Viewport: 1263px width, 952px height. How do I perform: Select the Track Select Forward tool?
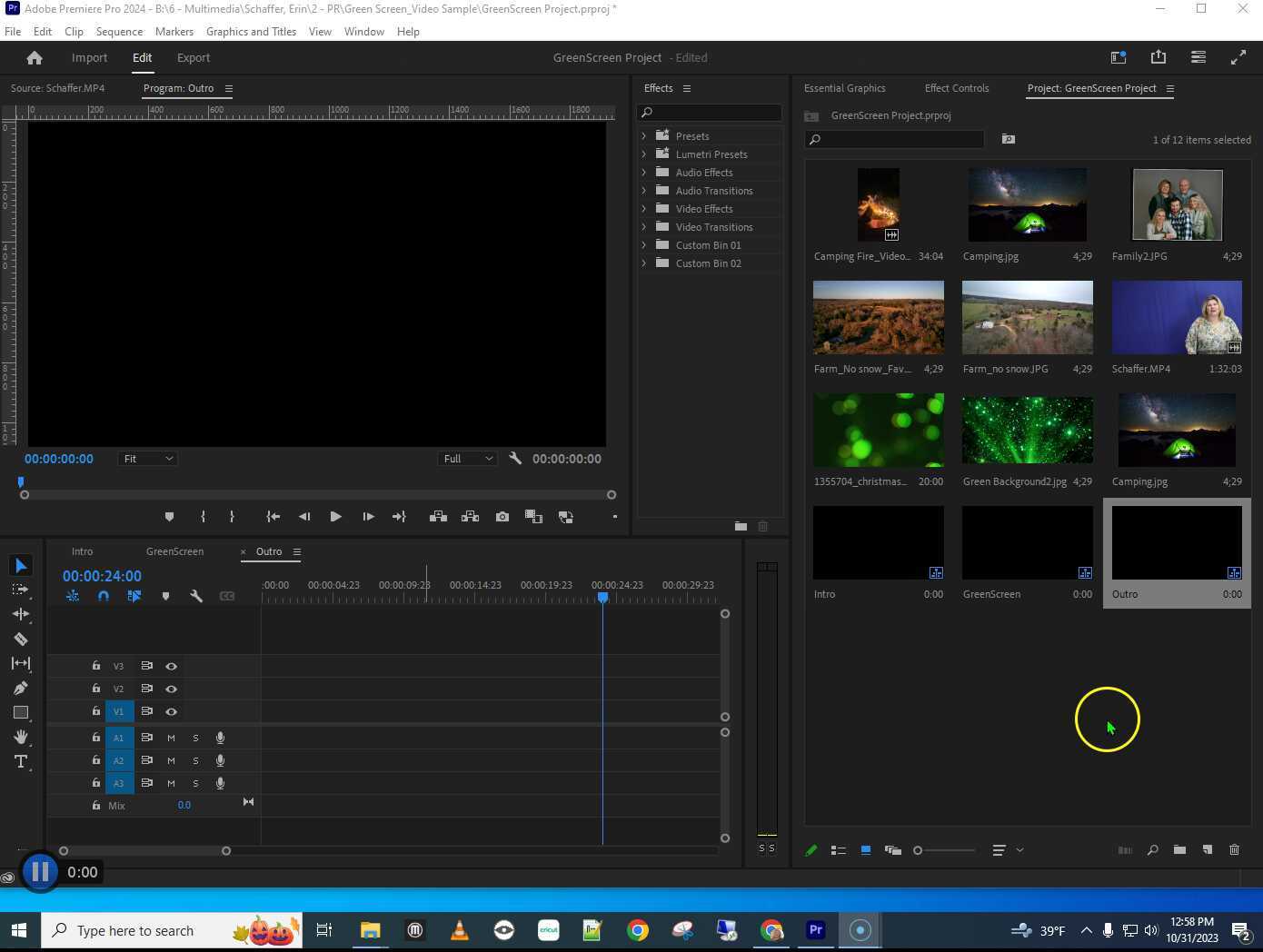[x=21, y=590]
